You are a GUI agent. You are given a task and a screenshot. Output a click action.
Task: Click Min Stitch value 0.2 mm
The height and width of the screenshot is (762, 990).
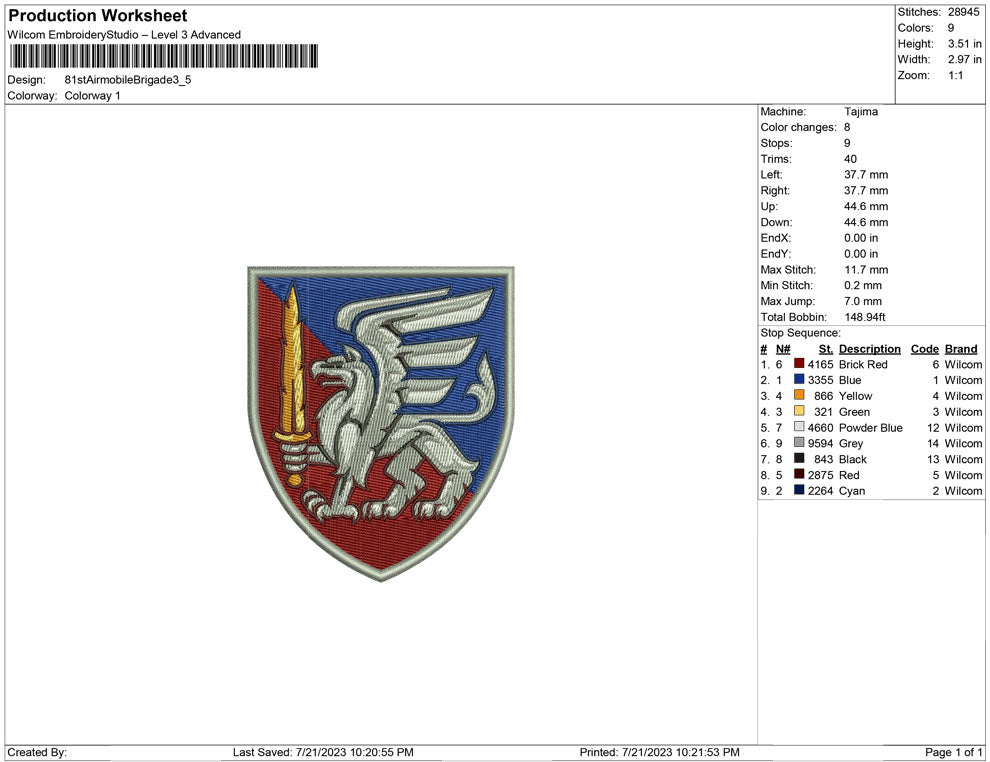(863, 285)
